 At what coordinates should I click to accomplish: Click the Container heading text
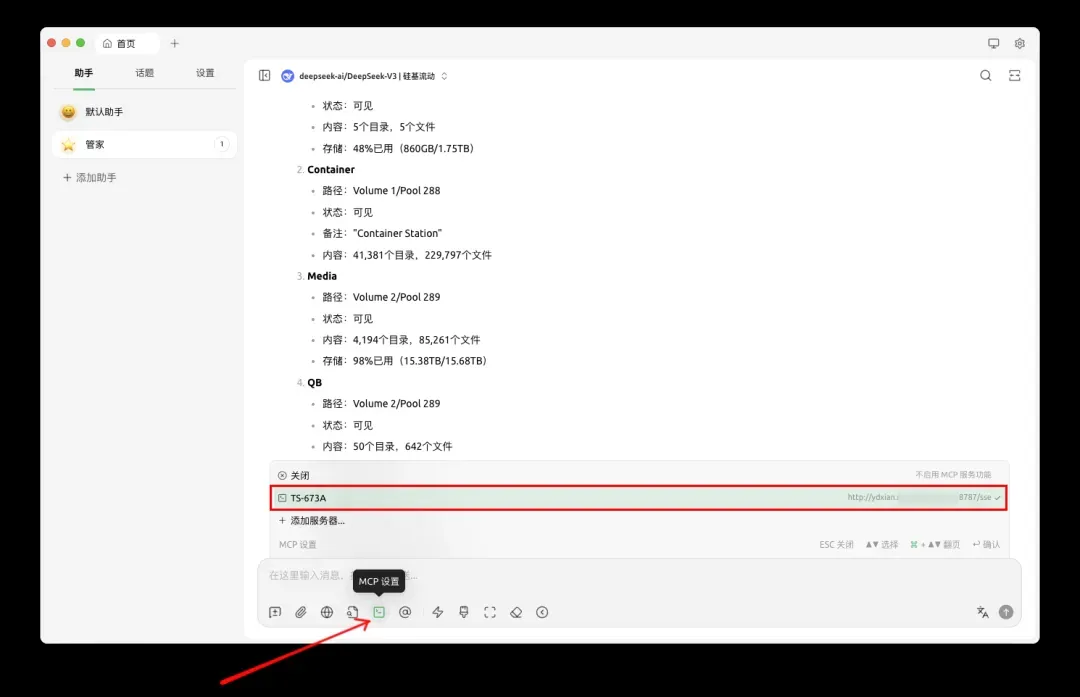point(331,169)
